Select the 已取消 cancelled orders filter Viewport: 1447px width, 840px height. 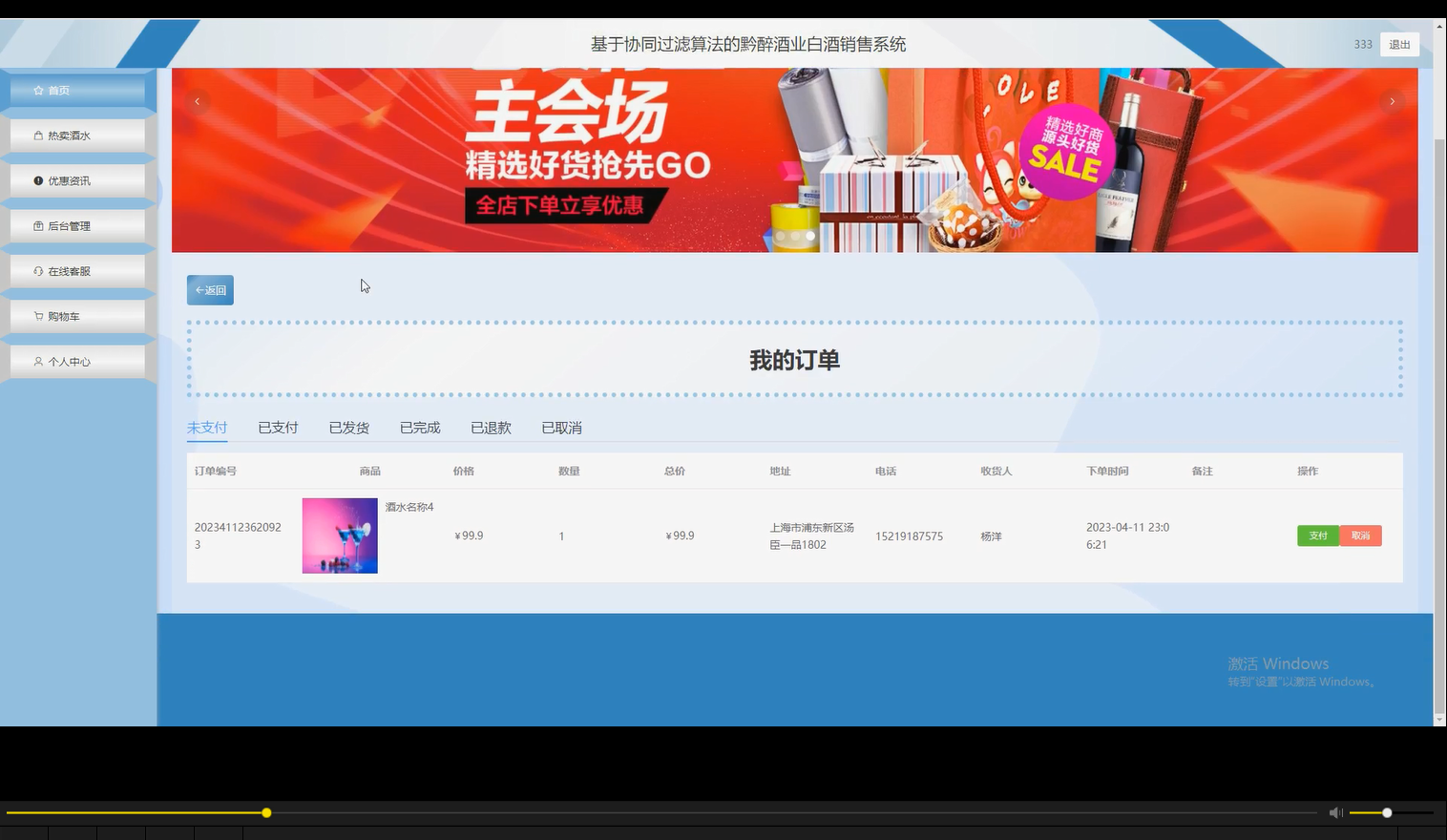[x=561, y=427]
